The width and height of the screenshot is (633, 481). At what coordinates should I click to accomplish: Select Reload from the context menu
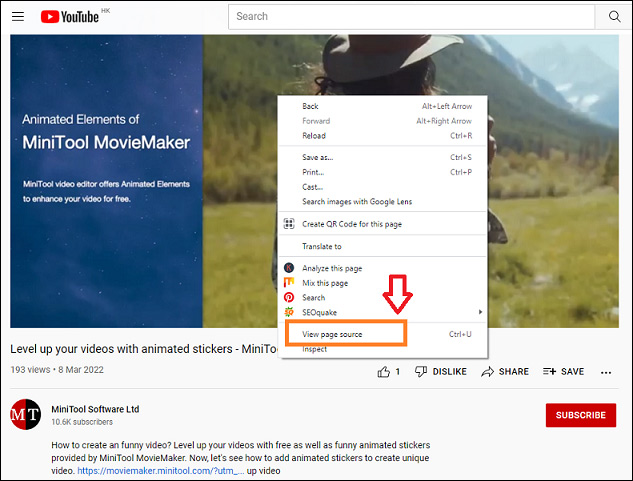coord(383,136)
